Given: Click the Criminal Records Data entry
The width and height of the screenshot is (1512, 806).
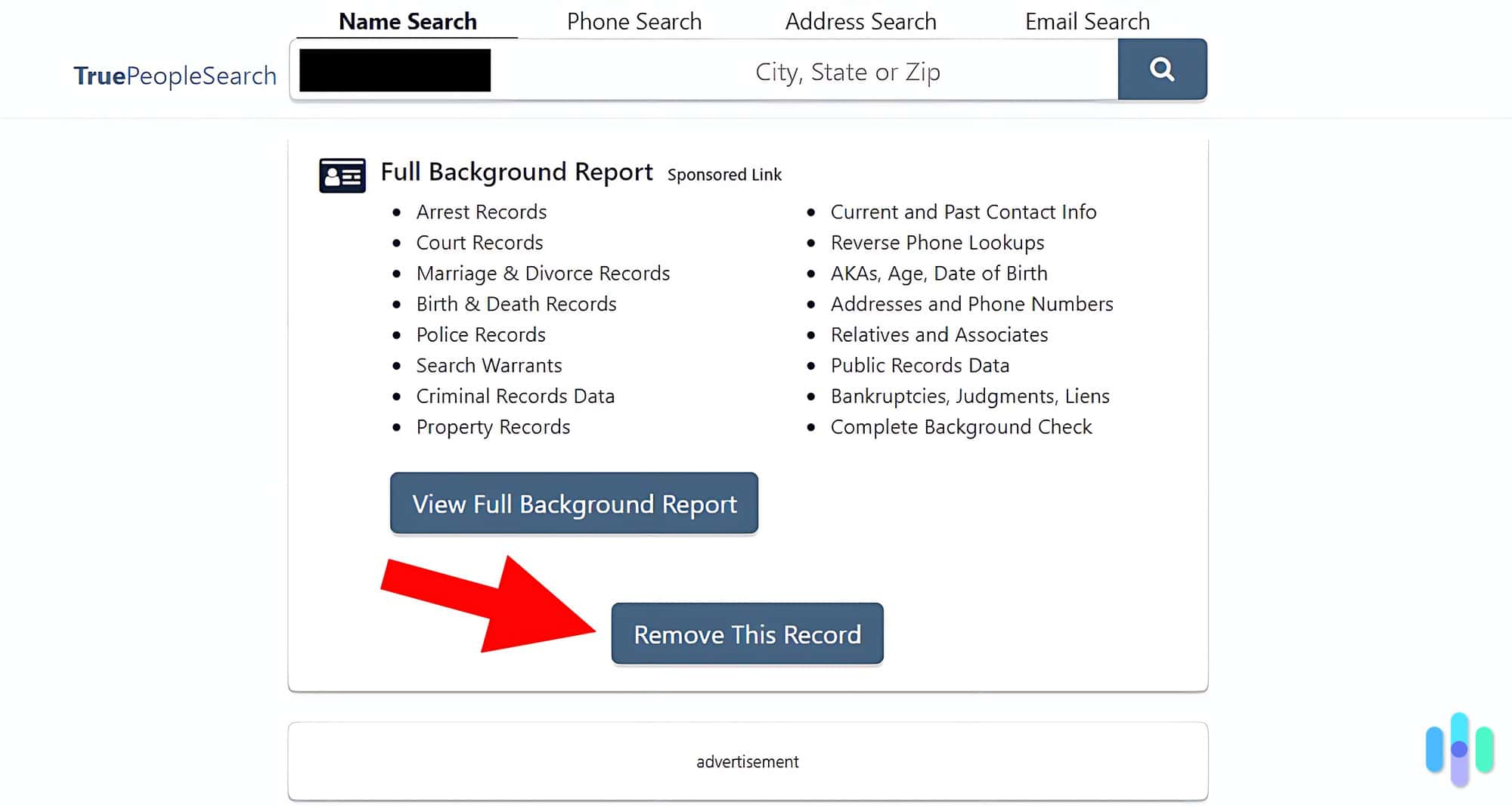Looking at the screenshot, I should (x=515, y=396).
